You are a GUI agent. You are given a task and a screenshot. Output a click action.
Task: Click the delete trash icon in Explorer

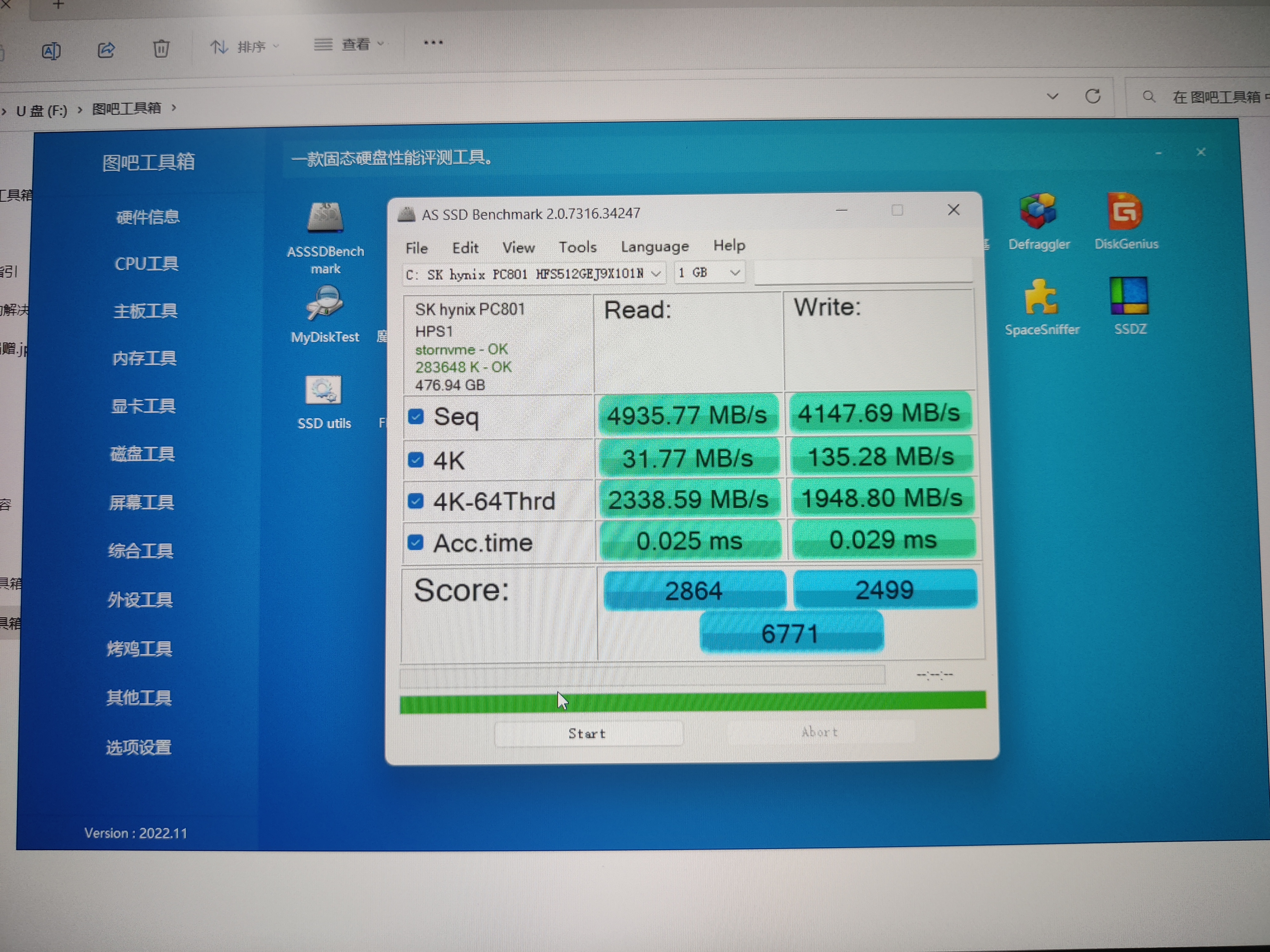point(161,48)
